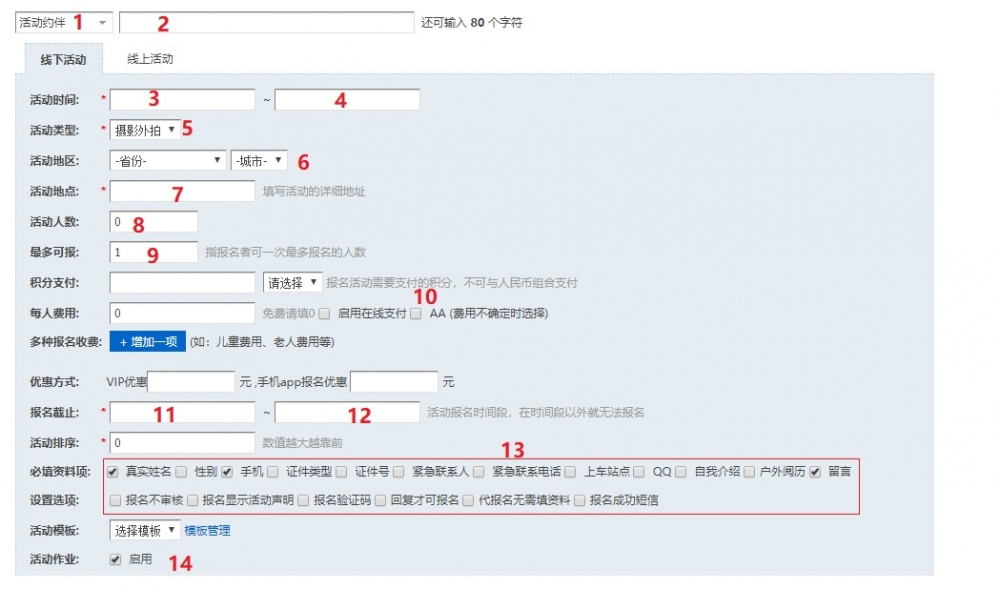This screenshot has width=1000, height=589.
Task: Tick the AA fee checkbox
Action: pyautogui.click(x=415, y=313)
